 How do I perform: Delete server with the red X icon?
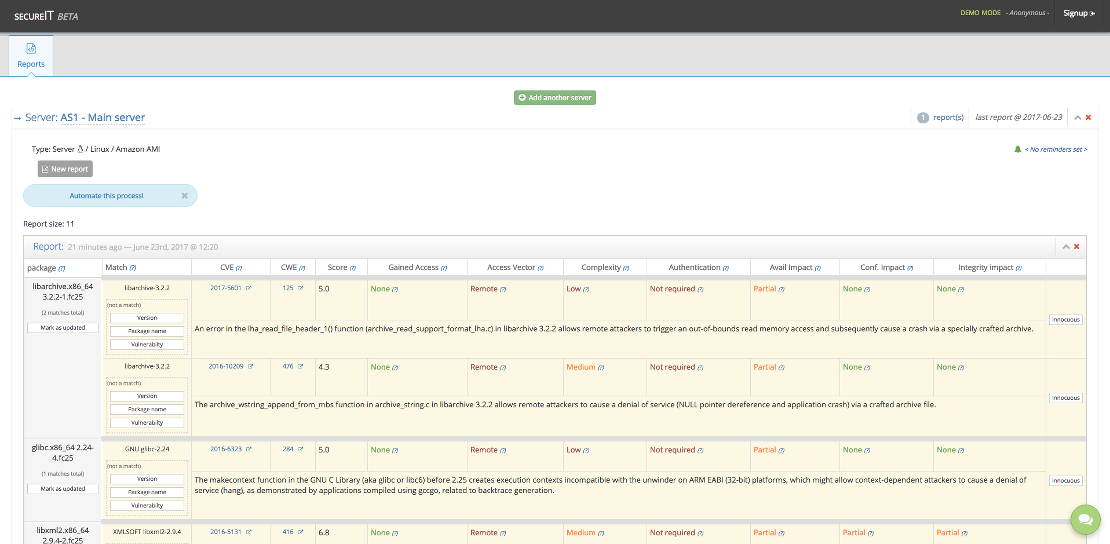pyautogui.click(x=1089, y=118)
